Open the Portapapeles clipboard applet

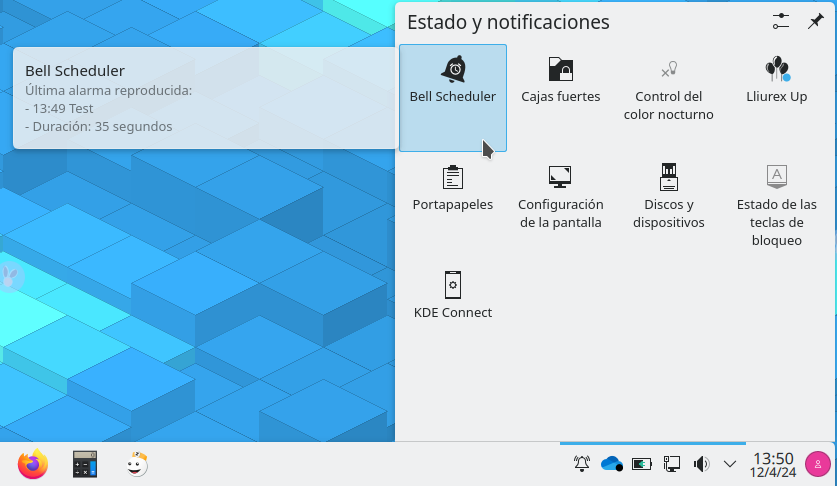pos(453,188)
